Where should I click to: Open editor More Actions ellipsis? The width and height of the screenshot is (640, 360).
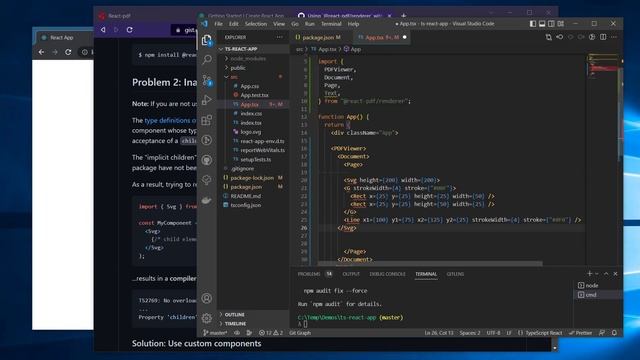tap(614, 37)
